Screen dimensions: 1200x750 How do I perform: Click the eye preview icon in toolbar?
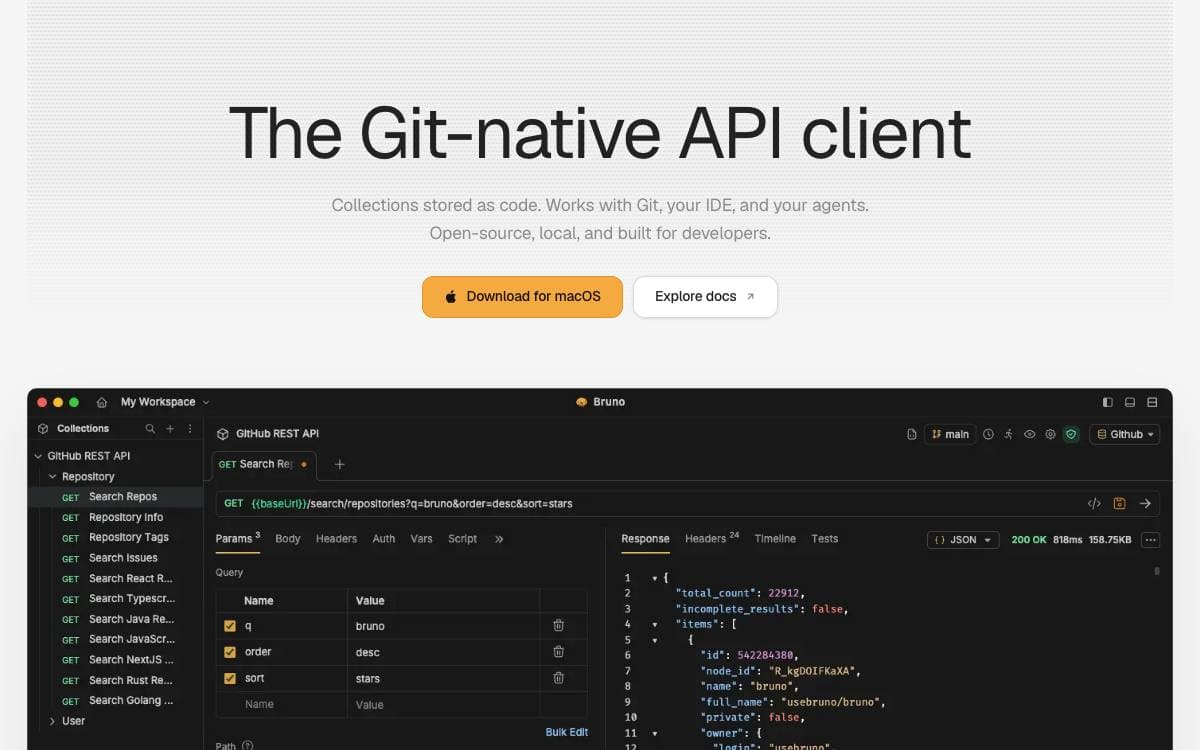(x=1029, y=434)
